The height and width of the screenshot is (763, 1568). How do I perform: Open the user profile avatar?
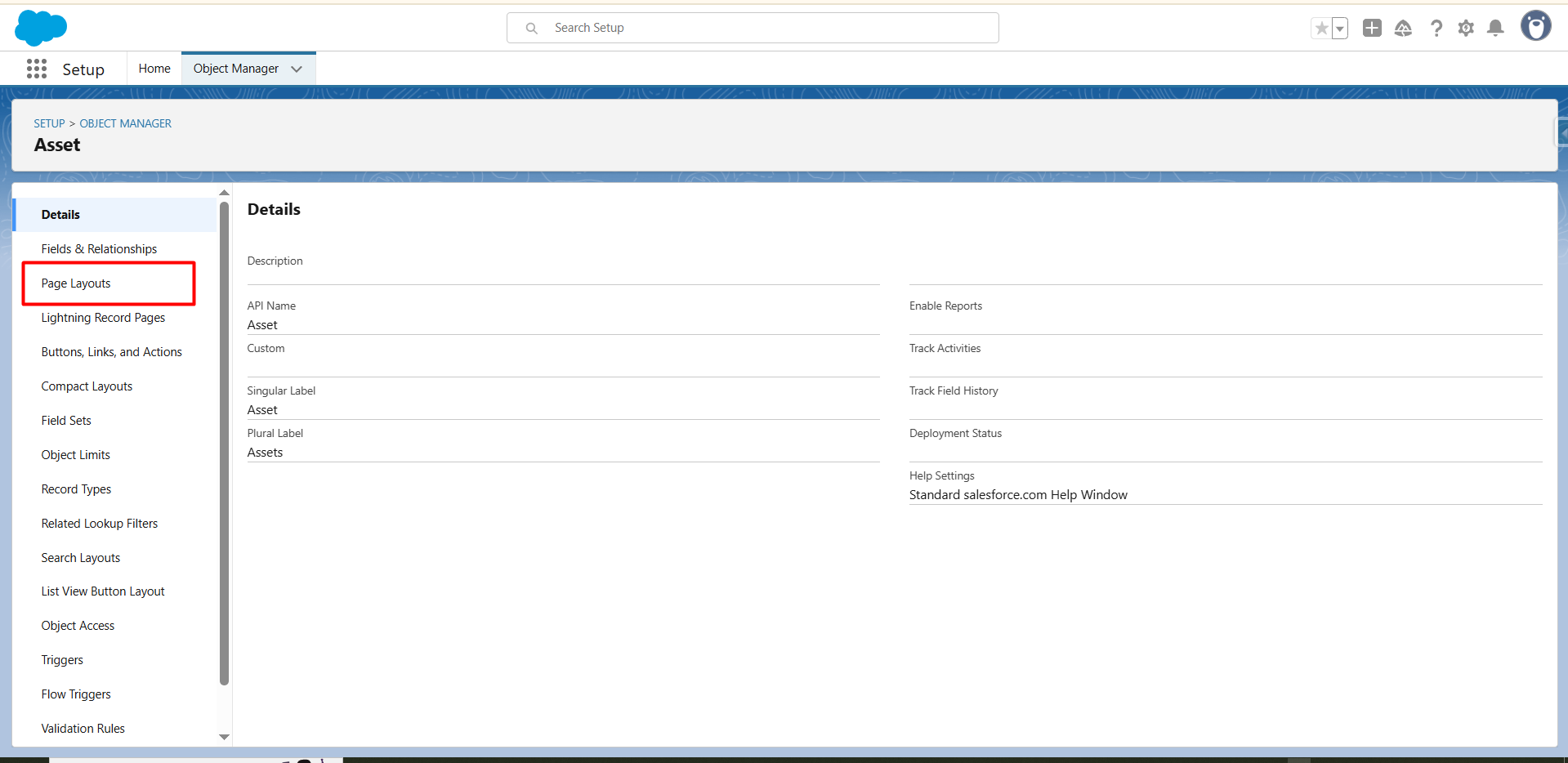(1535, 26)
